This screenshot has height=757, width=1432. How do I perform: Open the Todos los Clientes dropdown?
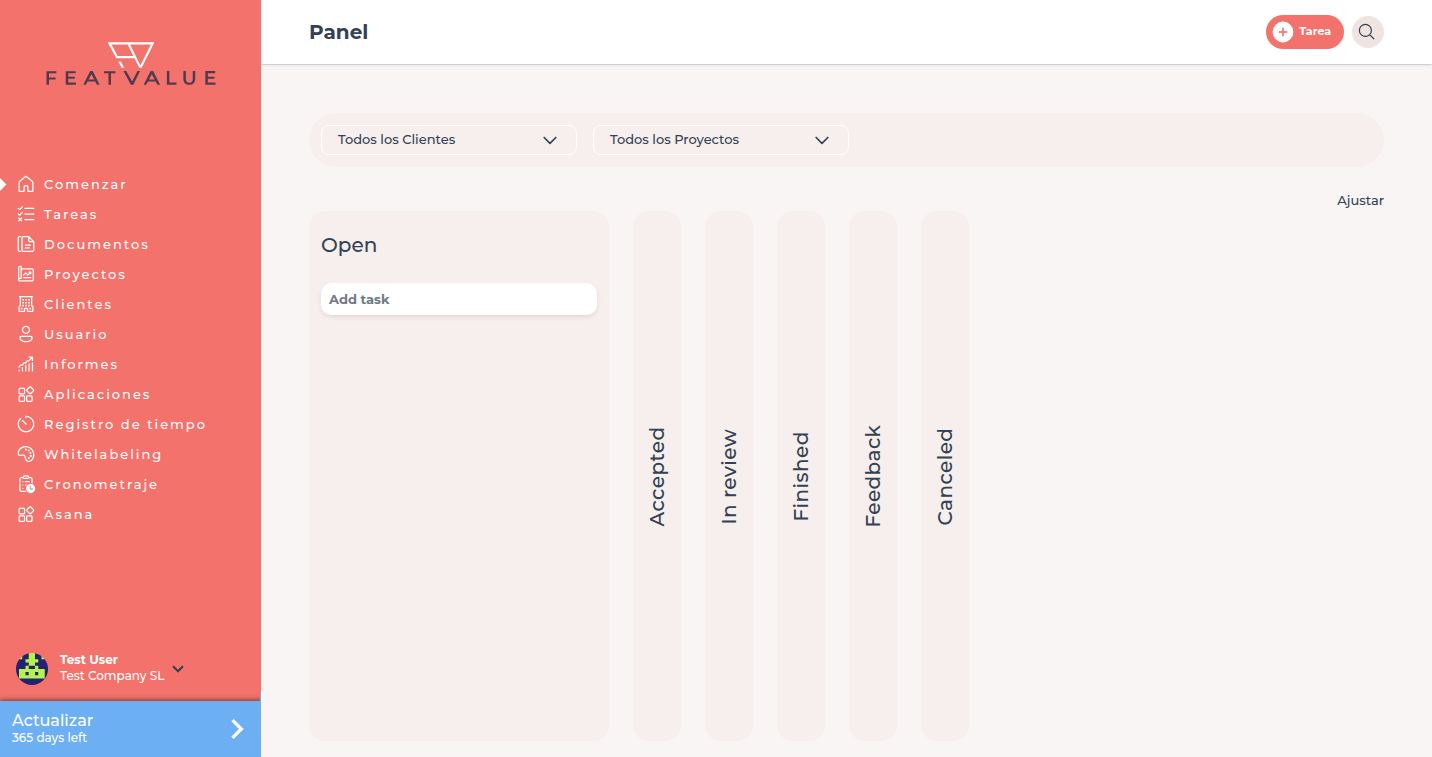(448, 140)
